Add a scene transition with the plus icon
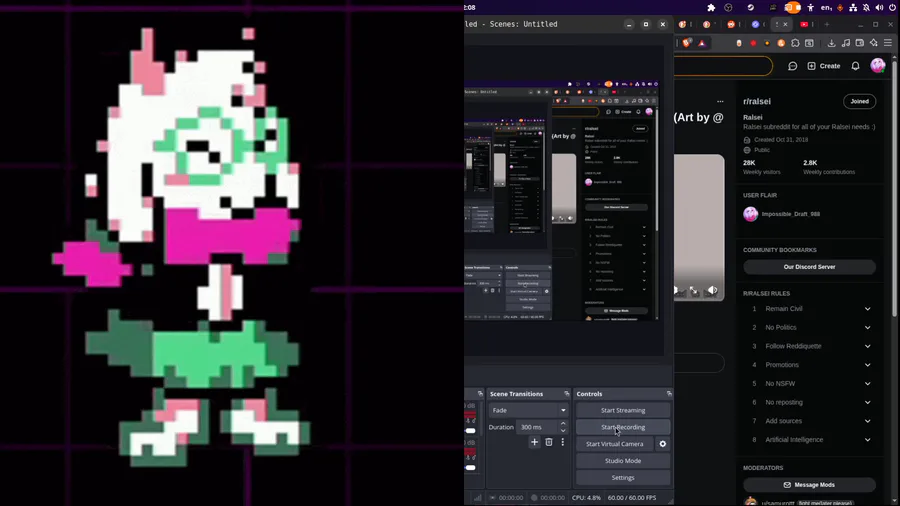The image size is (900, 506). (534, 442)
